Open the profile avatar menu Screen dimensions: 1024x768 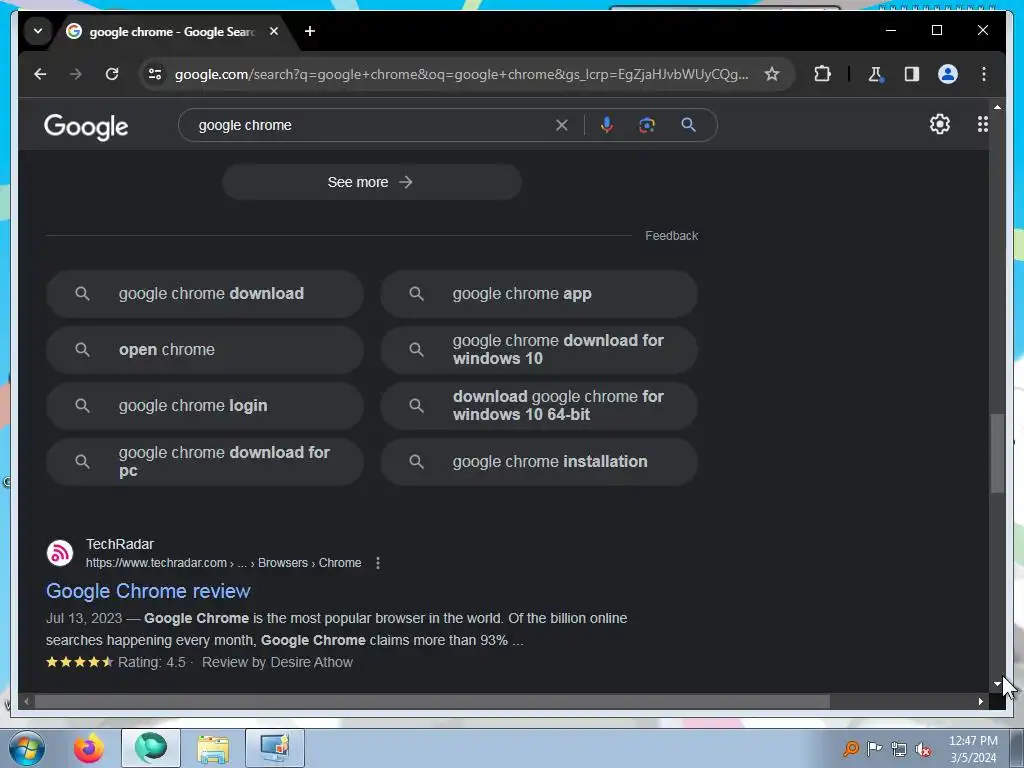[x=948, y=74]
